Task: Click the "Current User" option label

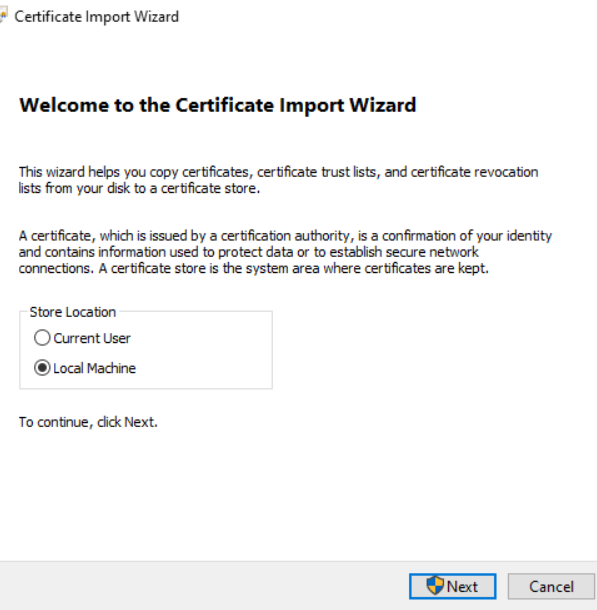Action: (x=92, y=338)
